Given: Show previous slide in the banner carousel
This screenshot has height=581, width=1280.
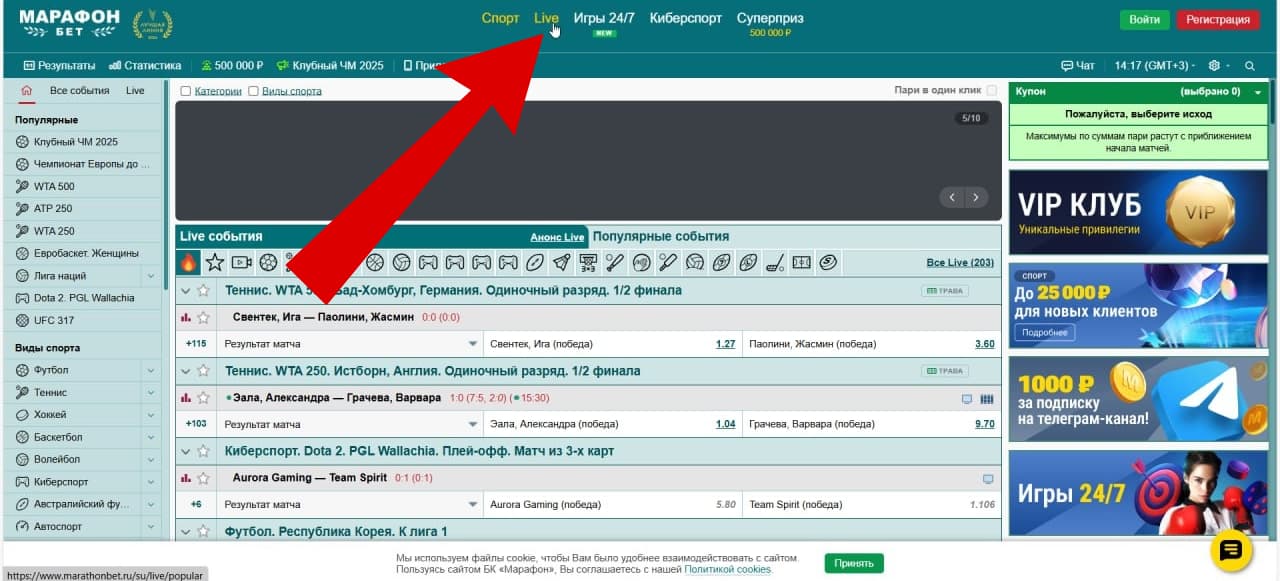Looking at the screenshot, I should pyautogui.click(x=953, y=197).
